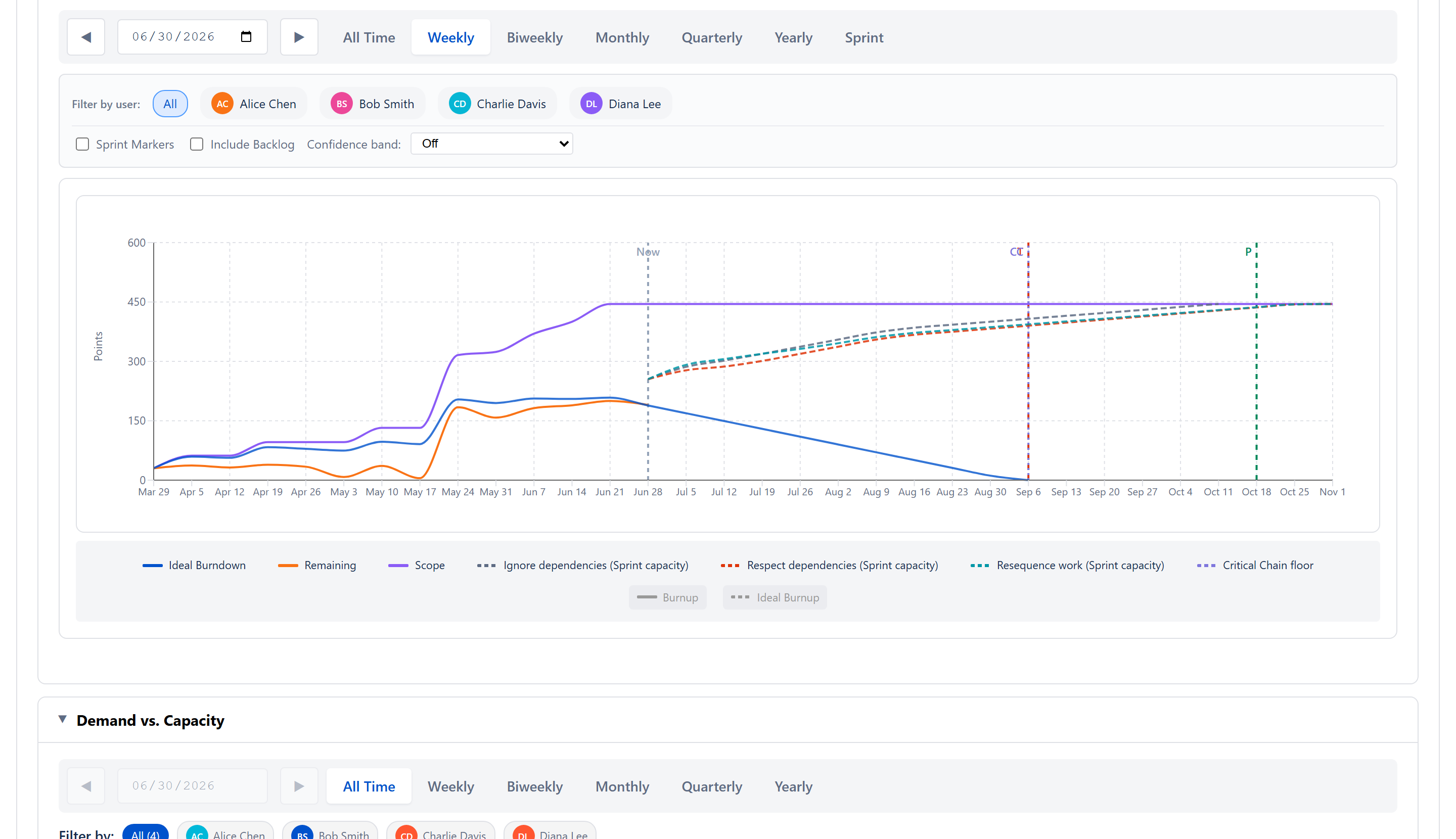Enable the Sprint Markers checkbox
Screen dimensions: 1456x839
(x=82, y=144)
